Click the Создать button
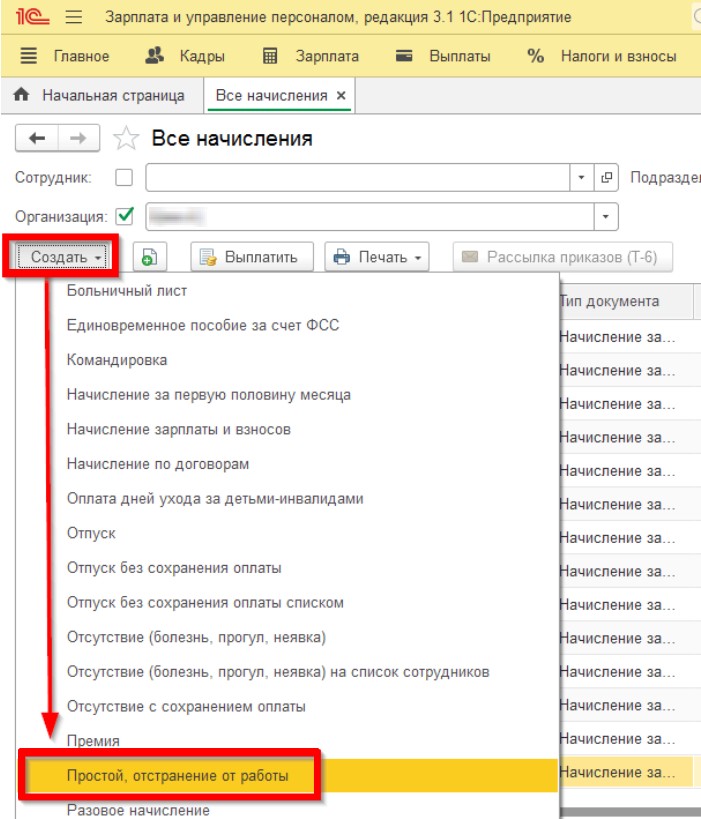 pyautogui.click(x=62, y=257)
